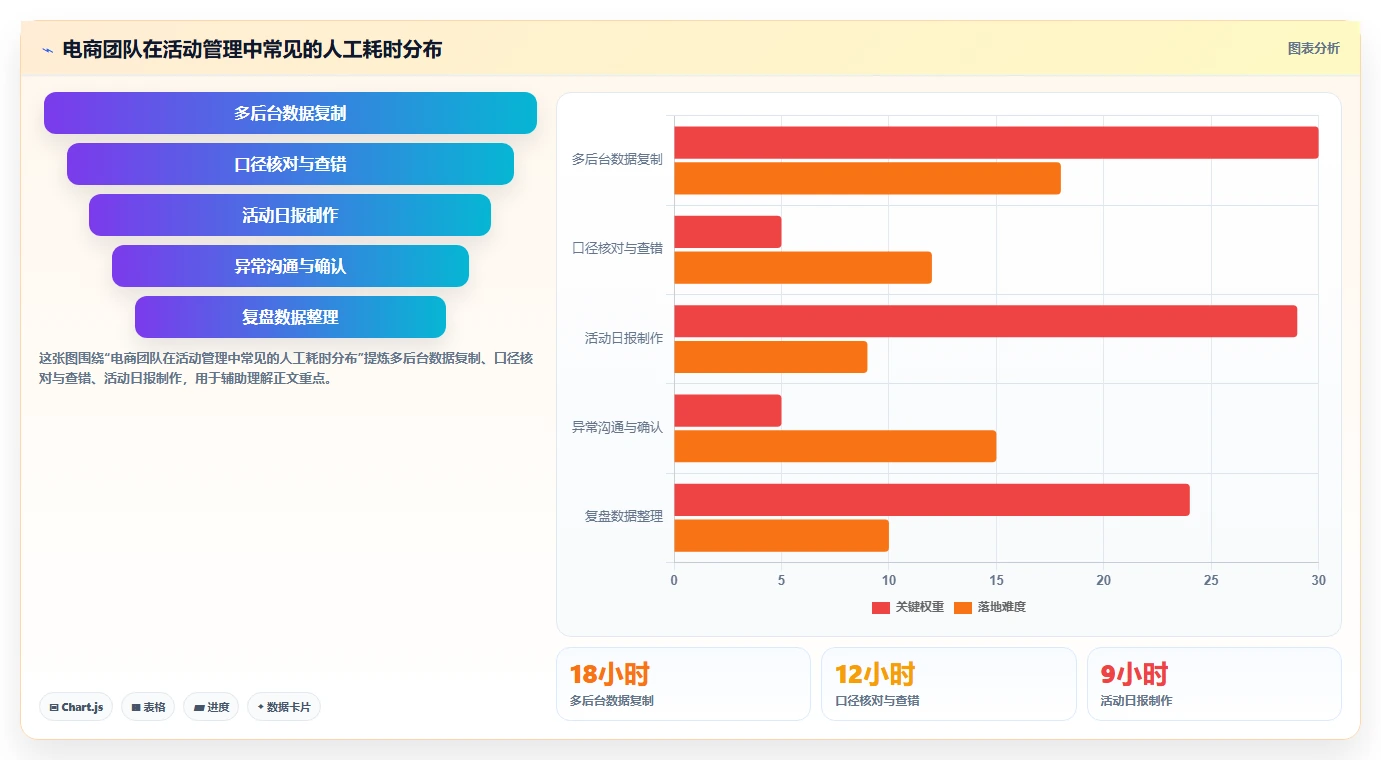Click the red bar for 多后台数据复制
Image resolution: width=1381 pixels, height=760 pixels.
(996, 142)
